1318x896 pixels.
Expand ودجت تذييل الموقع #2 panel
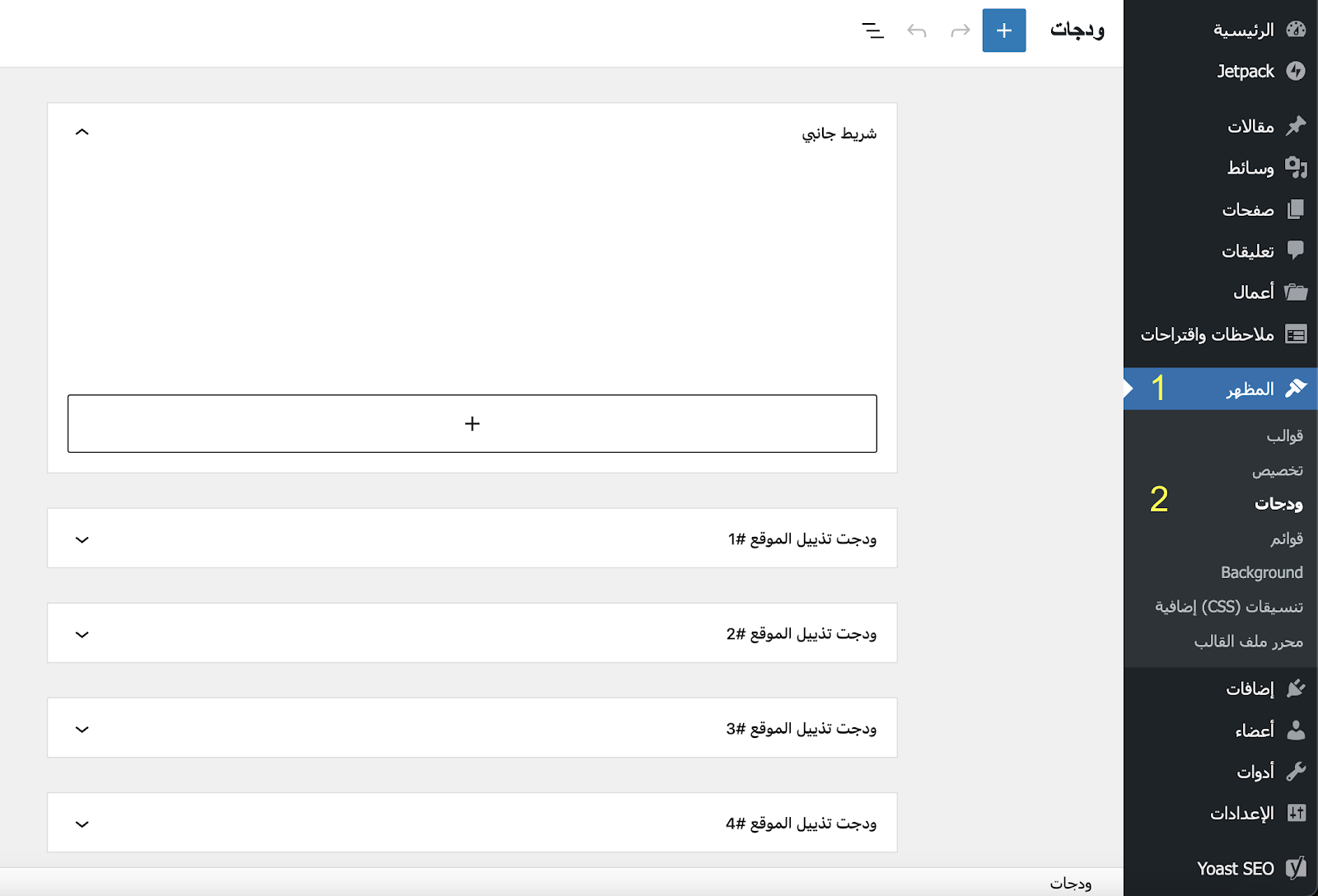tap(82, 634)
